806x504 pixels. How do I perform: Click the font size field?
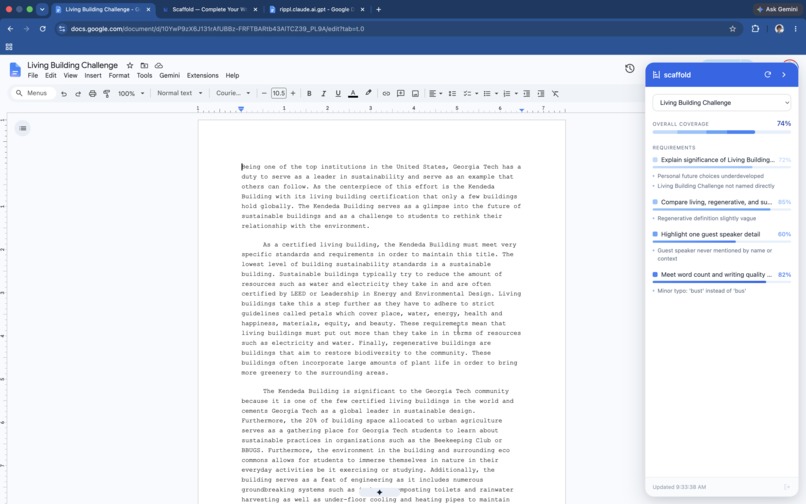click(279, 93)
